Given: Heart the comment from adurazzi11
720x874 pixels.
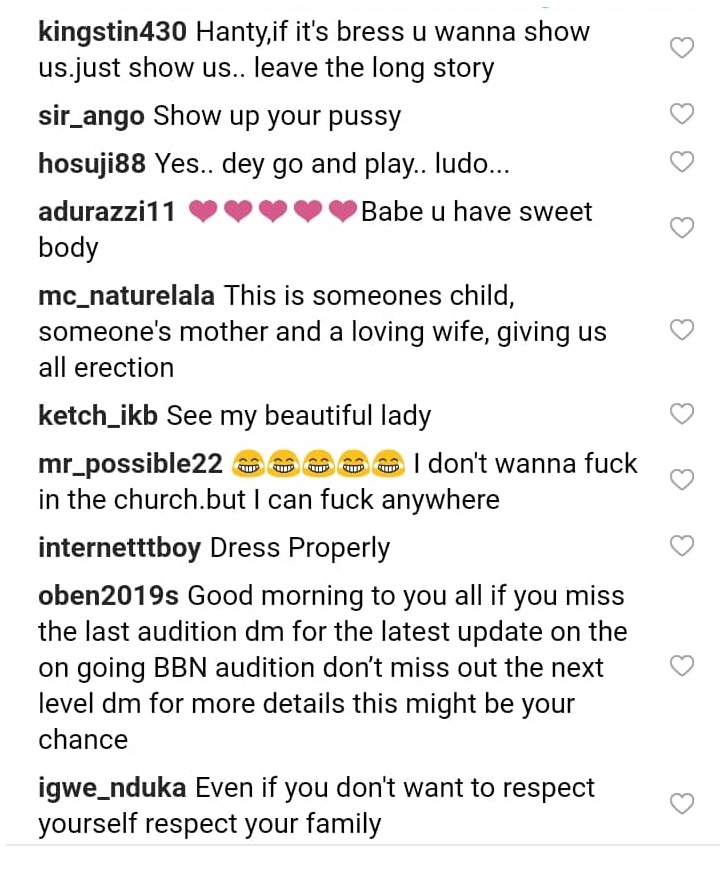Looking at the screenshot, I should (681, 228).
